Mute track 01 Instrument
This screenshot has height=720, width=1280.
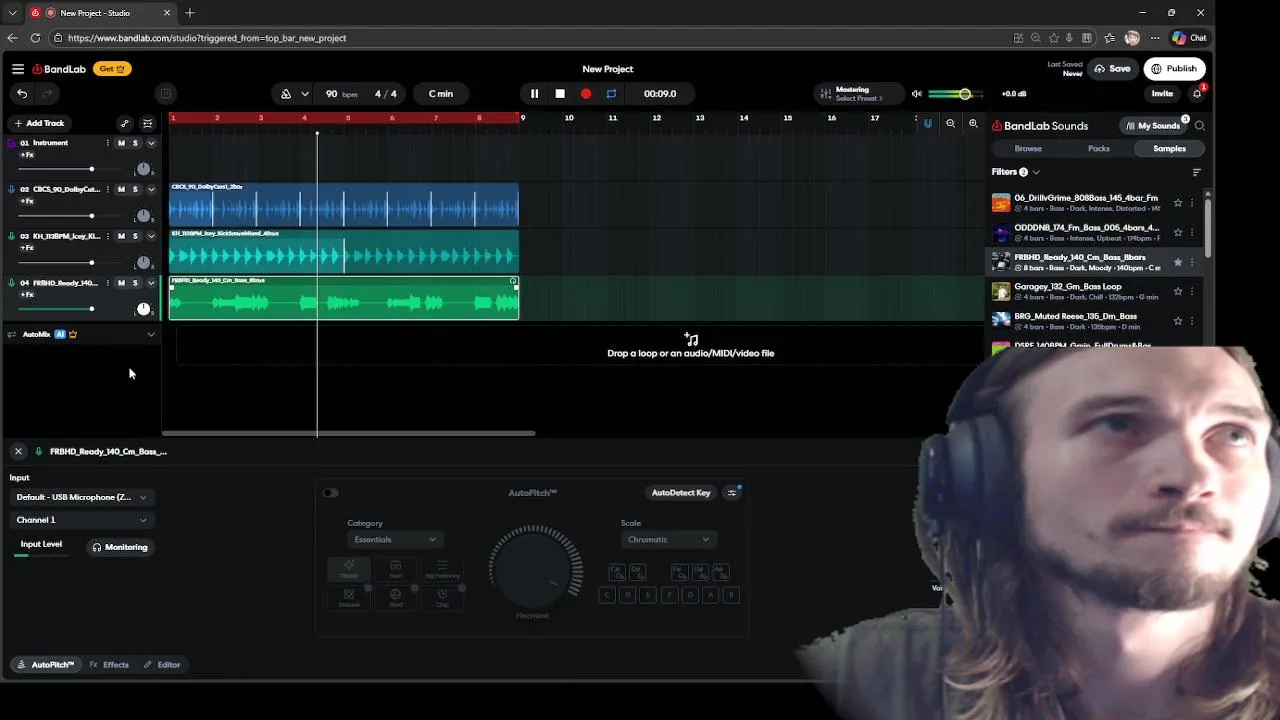(122, 143)
